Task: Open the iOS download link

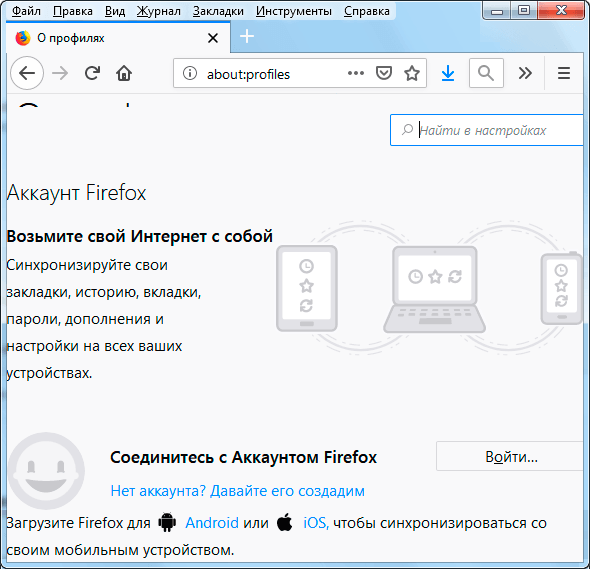Action: 316,523
